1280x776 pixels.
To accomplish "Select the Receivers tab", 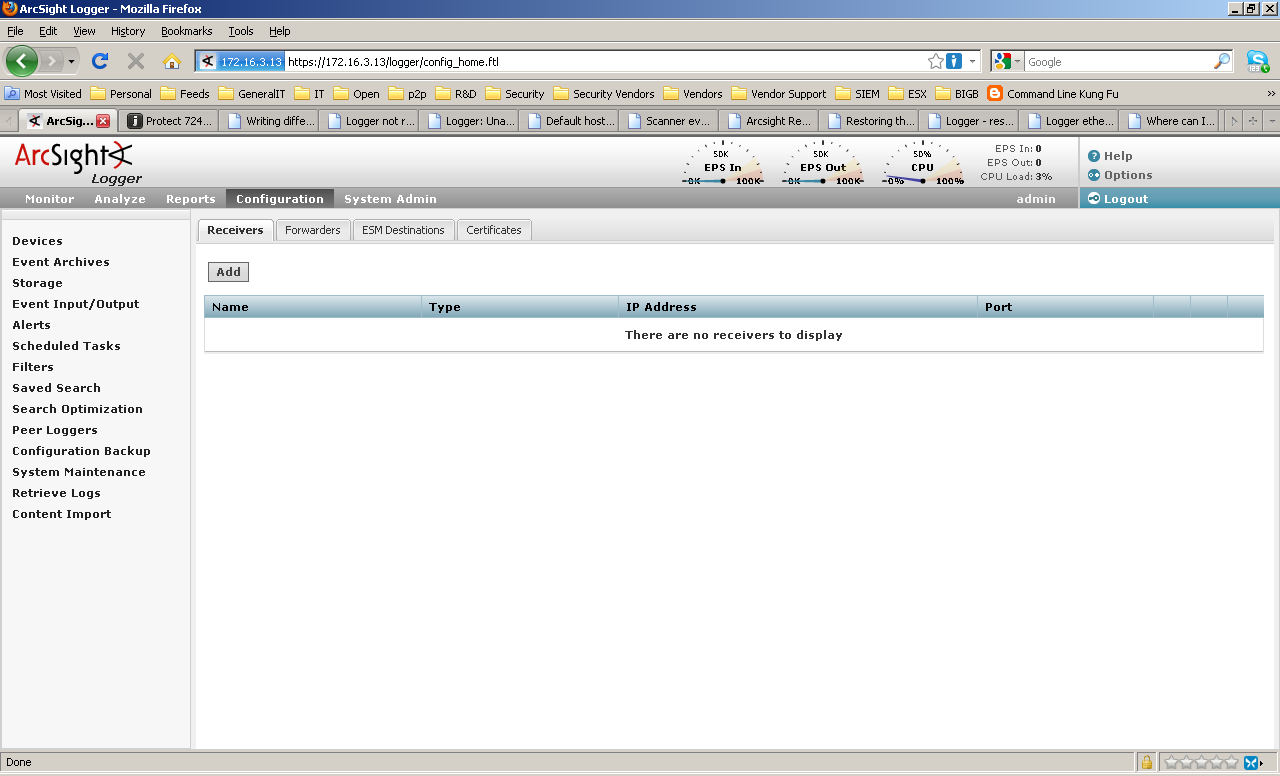I will pyautogui.click(x=235, y=230).
